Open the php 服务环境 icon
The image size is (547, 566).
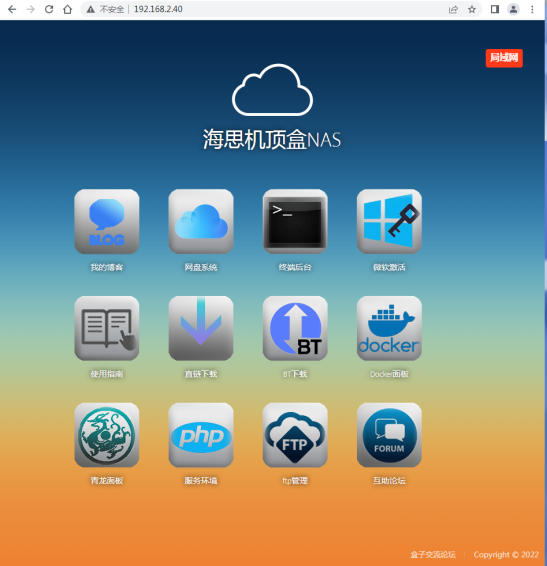pyautogui.click(x=201, y=435)
